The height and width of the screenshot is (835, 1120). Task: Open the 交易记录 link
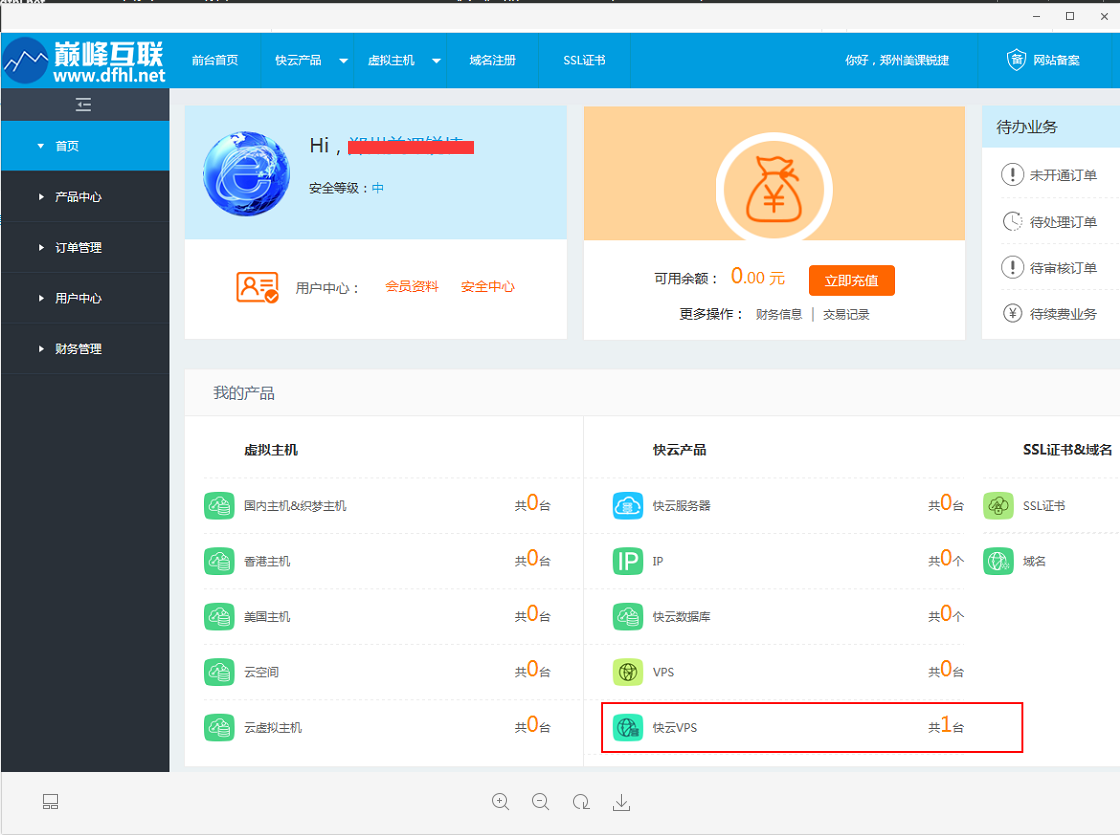[x=846, y=314]
